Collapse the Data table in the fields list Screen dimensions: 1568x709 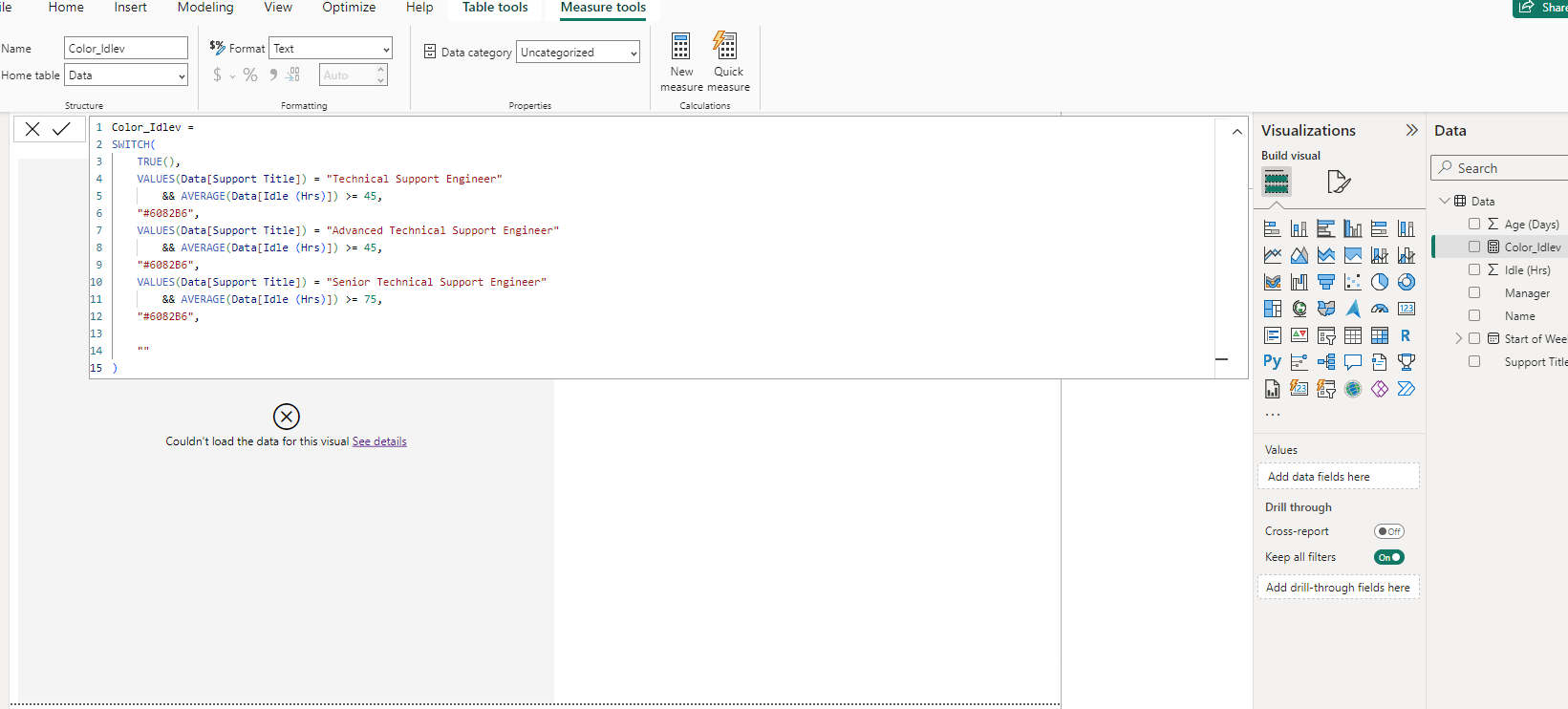[1445, 201]
